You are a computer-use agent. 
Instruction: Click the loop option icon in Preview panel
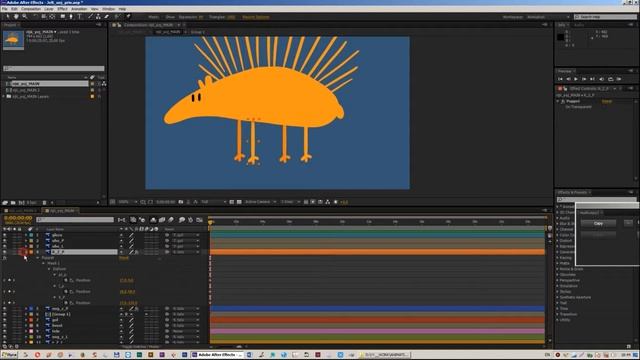point(611,79)
